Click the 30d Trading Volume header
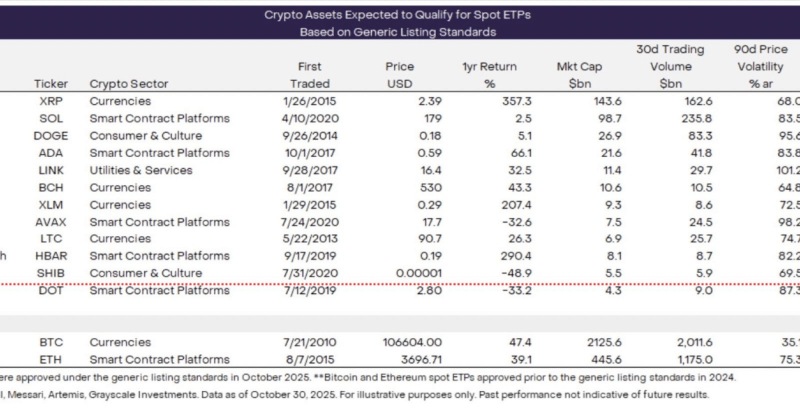 click(670, 66)
